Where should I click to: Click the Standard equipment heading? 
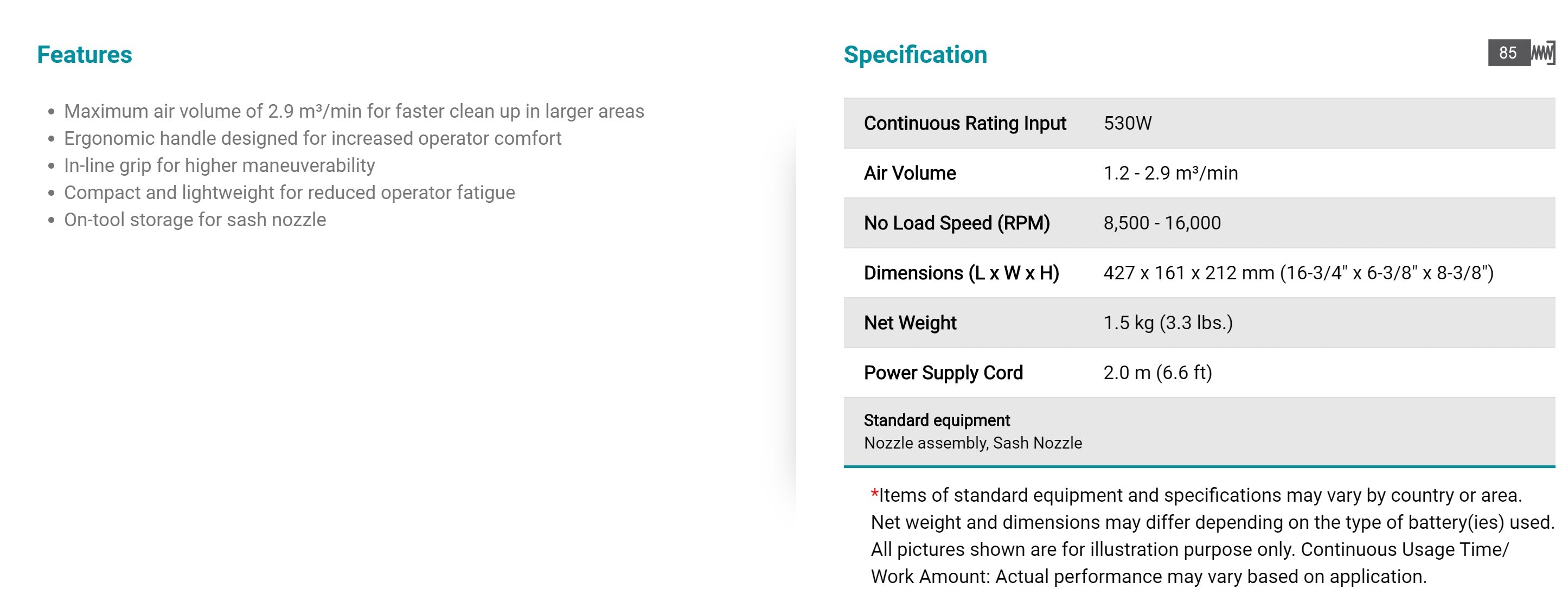pos(936,420)
